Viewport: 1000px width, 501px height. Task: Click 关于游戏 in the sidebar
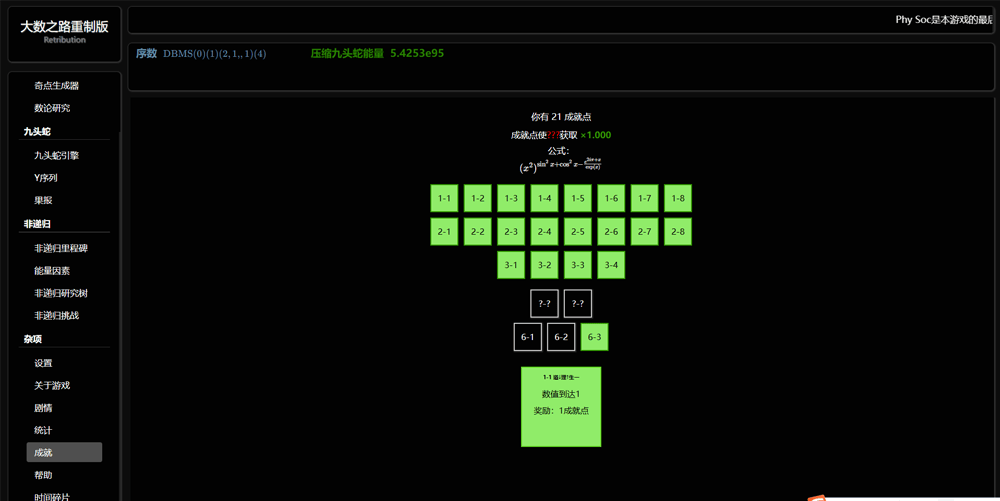point(52,385)
